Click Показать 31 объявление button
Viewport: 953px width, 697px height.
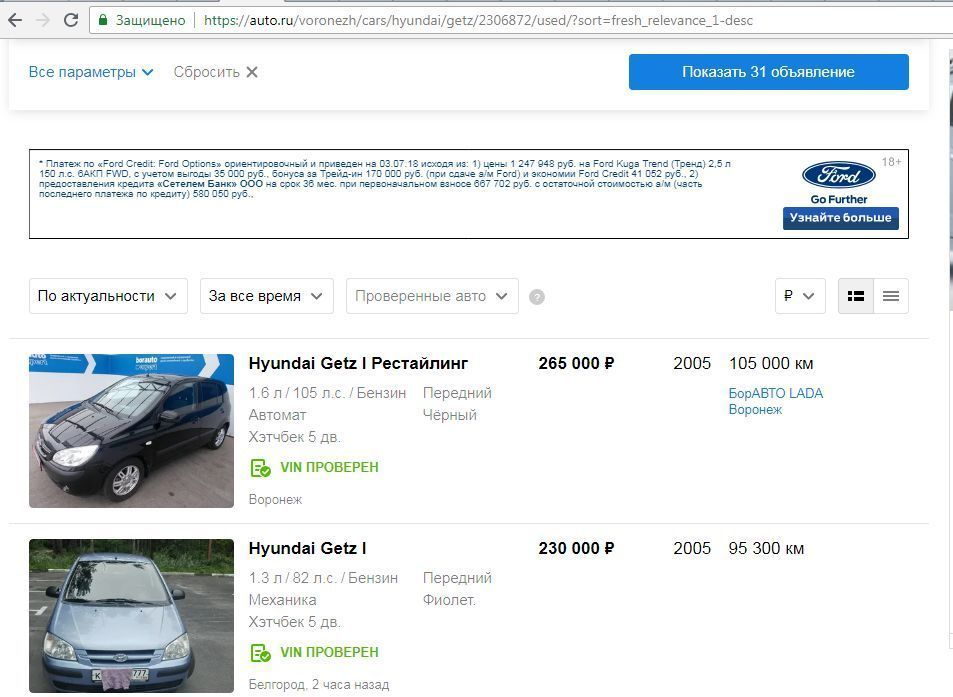pyautogui.click(x=769, y=72)
